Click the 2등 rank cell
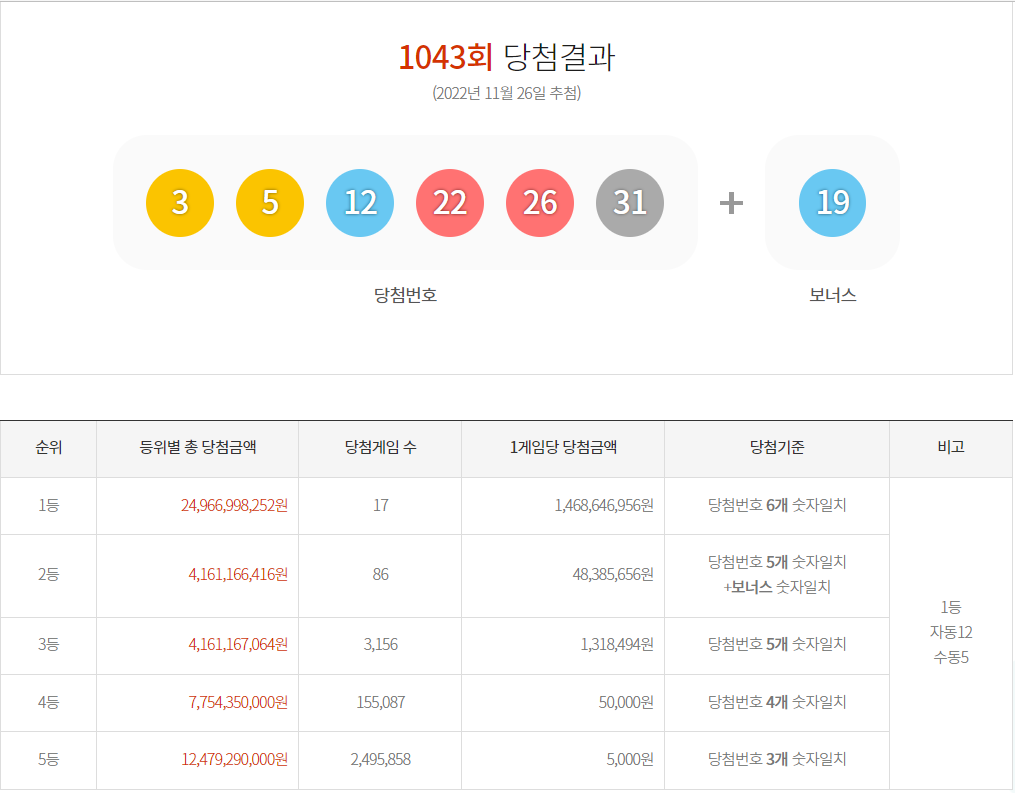Image resolution: width=1016 pixels, height=794 pixels. point(49,575)
